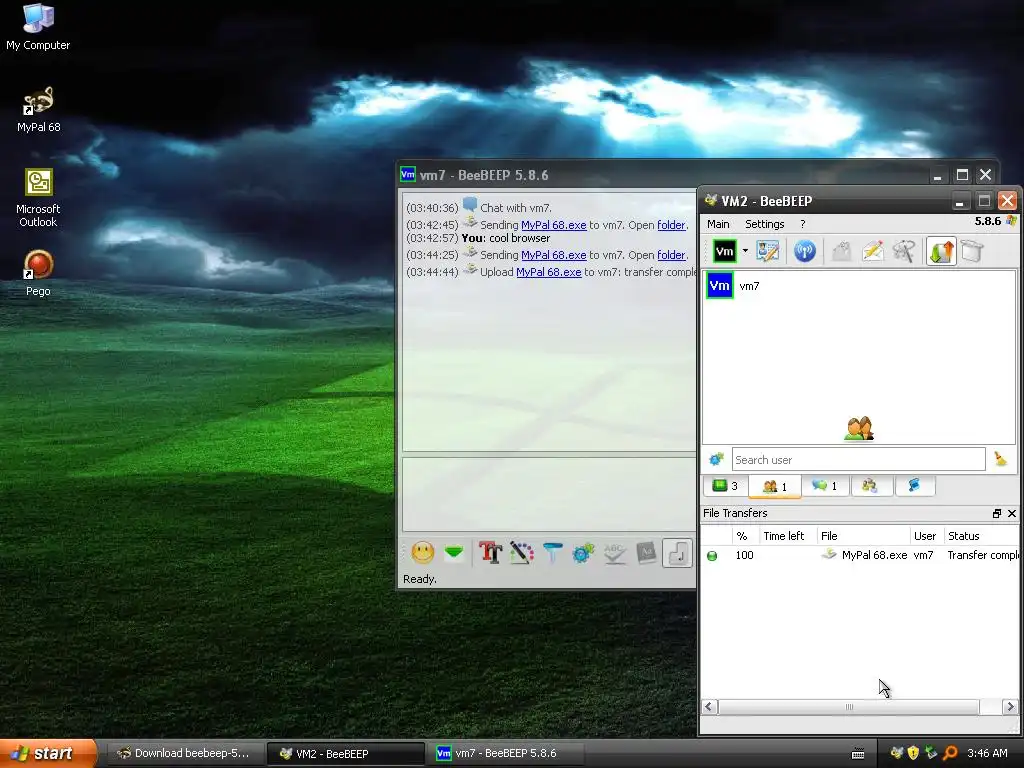Click the User column header
This screenshot has height=768, width=1024.
coord(925,536)
